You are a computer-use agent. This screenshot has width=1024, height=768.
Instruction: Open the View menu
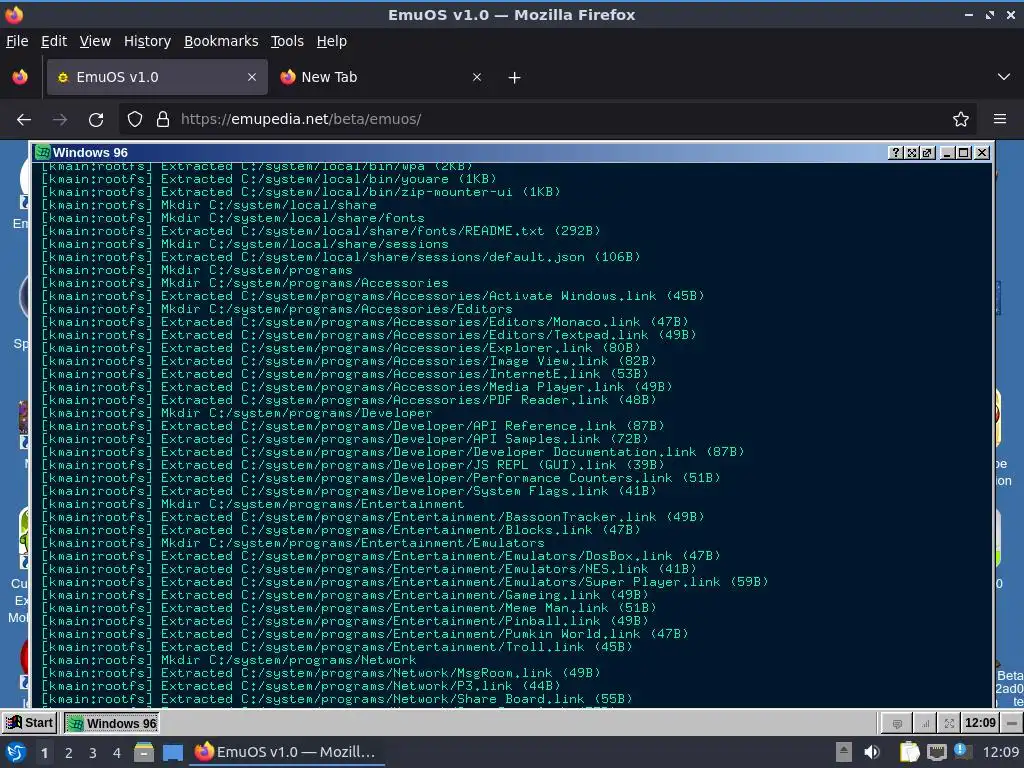[x=95, y=41]
